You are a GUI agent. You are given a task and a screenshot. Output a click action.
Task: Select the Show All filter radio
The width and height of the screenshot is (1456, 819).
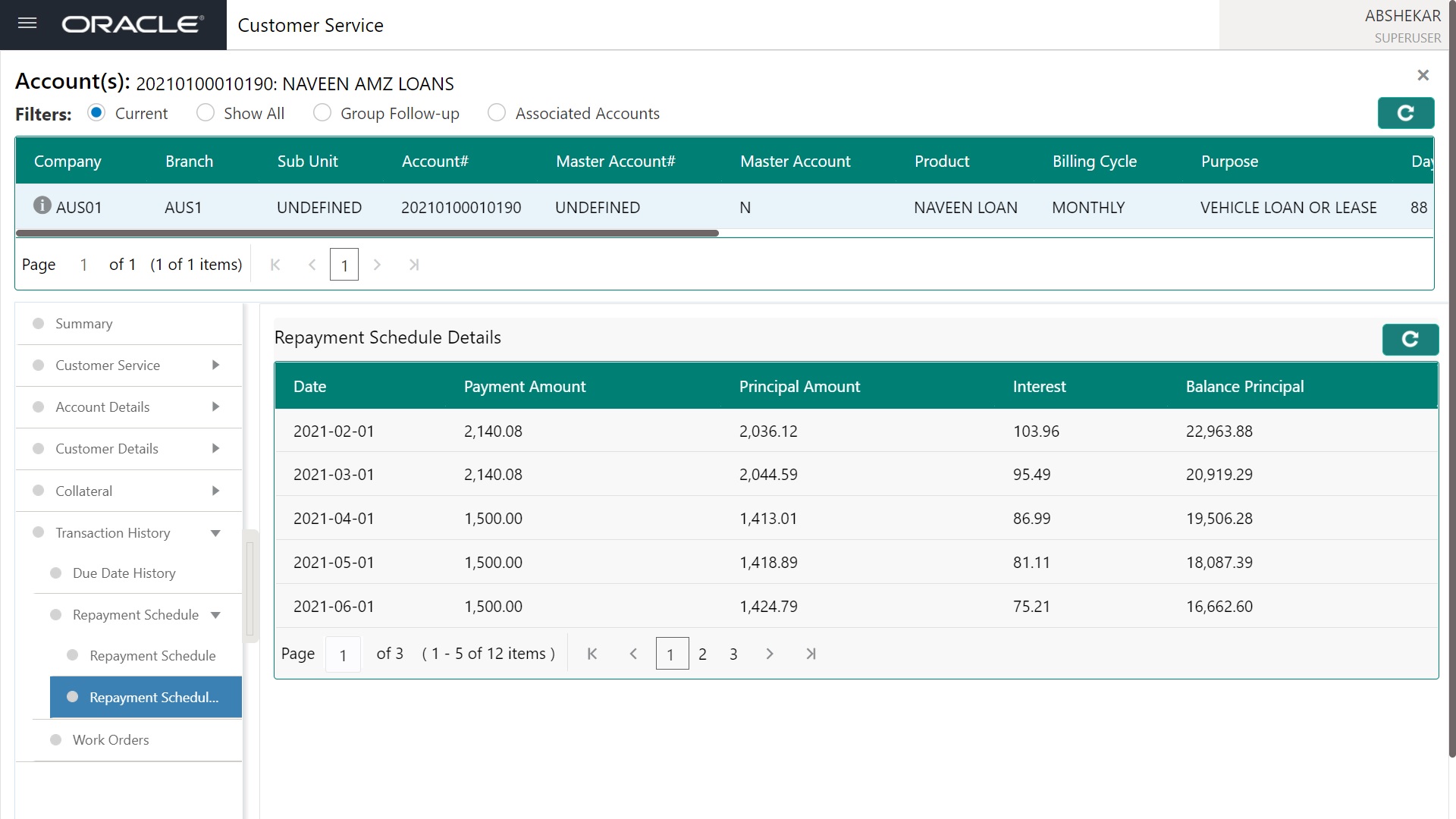(206, 113)
